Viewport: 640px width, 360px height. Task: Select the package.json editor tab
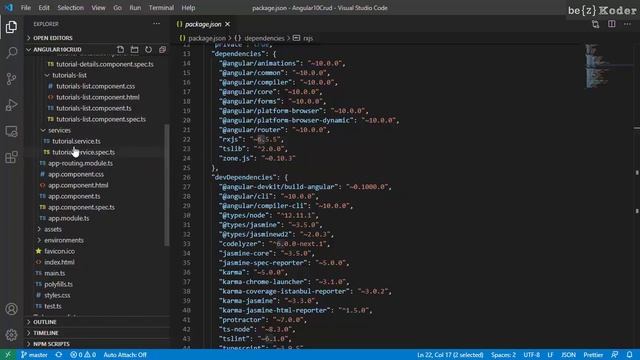point(202,24)
